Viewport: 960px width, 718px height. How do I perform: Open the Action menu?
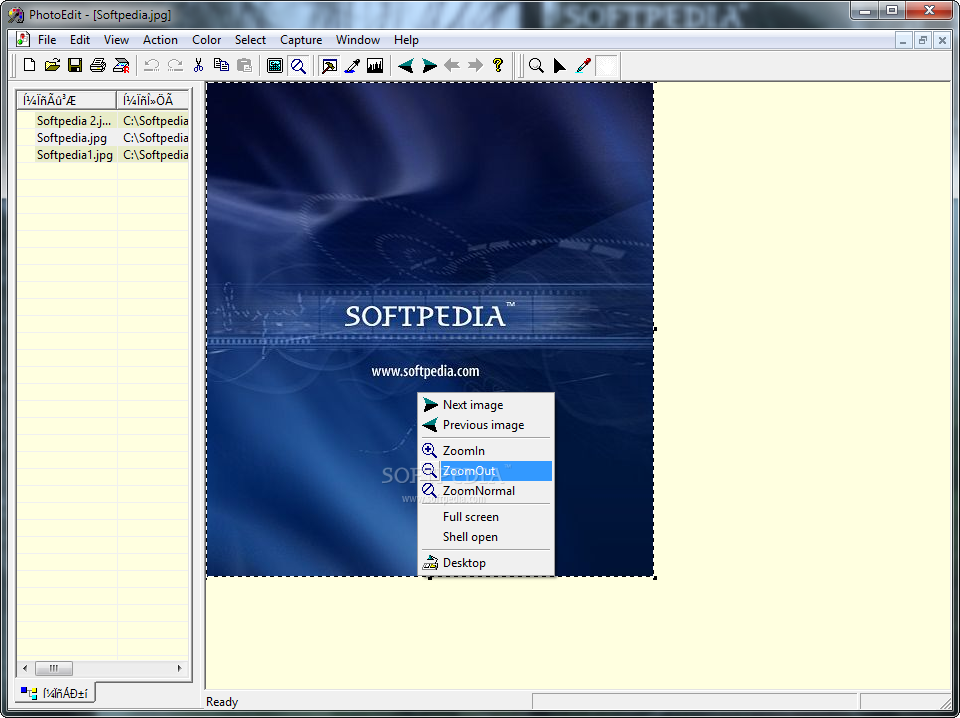[x=160, y=40]
